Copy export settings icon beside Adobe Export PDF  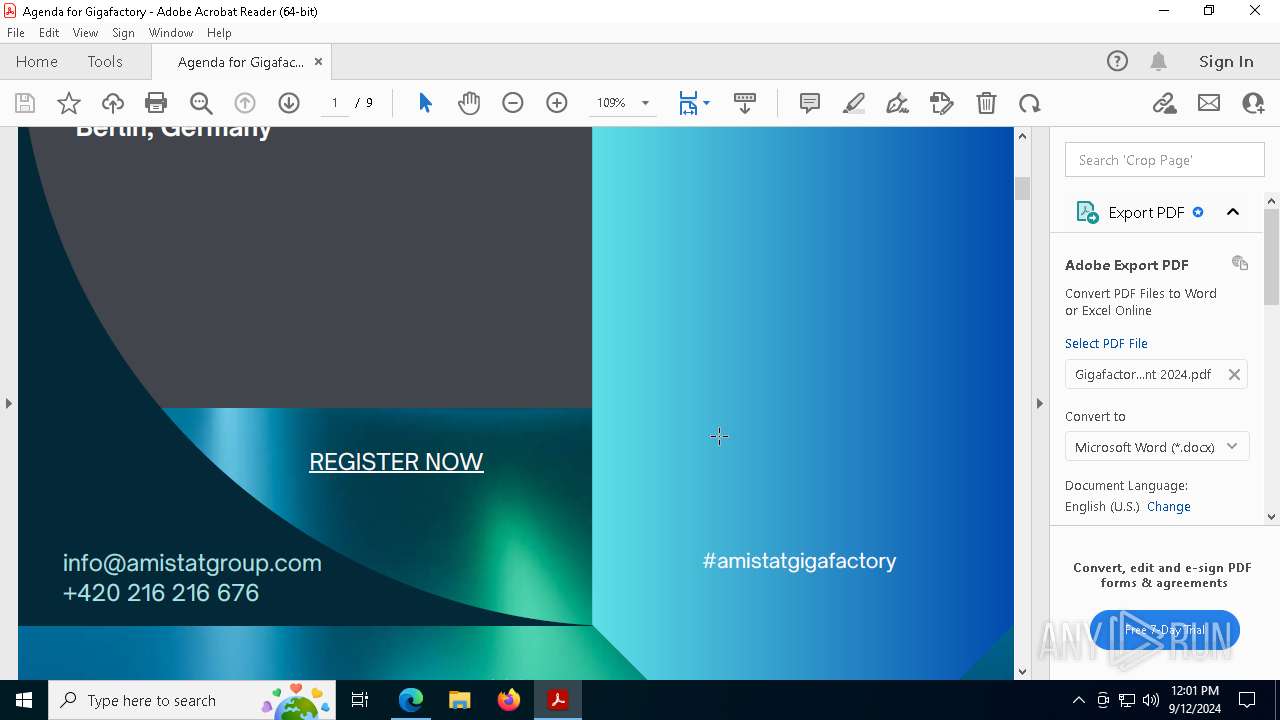pos(1240,263)
